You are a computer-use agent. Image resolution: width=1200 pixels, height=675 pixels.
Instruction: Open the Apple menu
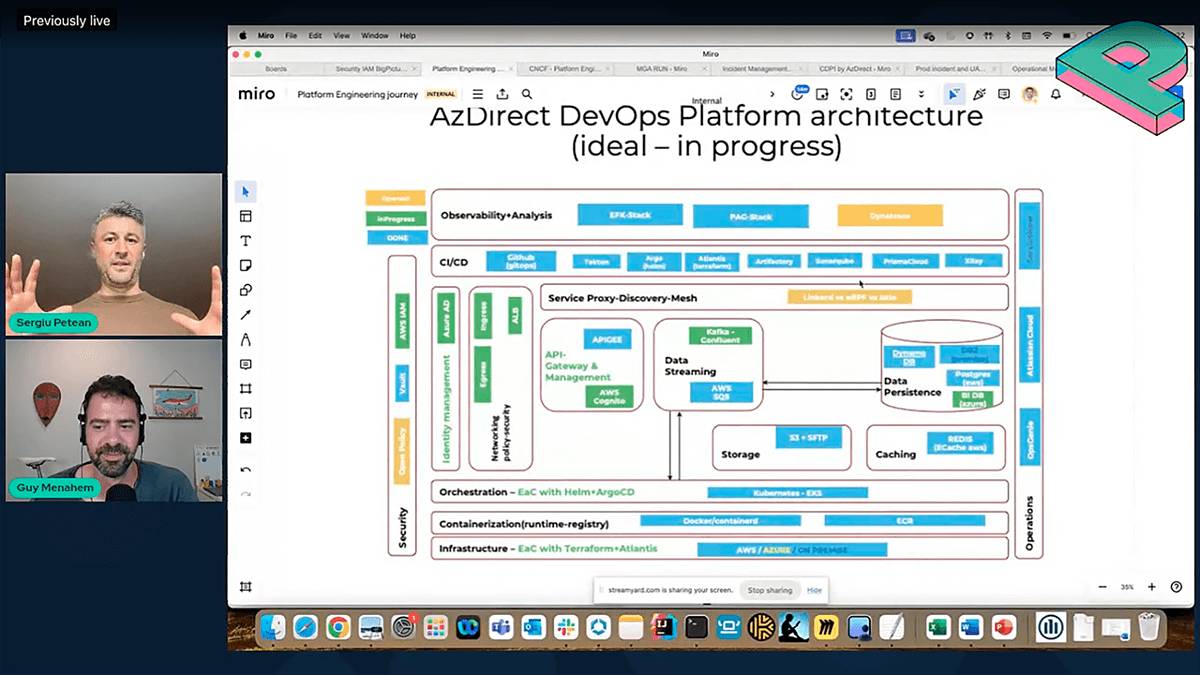coord(242,35)
